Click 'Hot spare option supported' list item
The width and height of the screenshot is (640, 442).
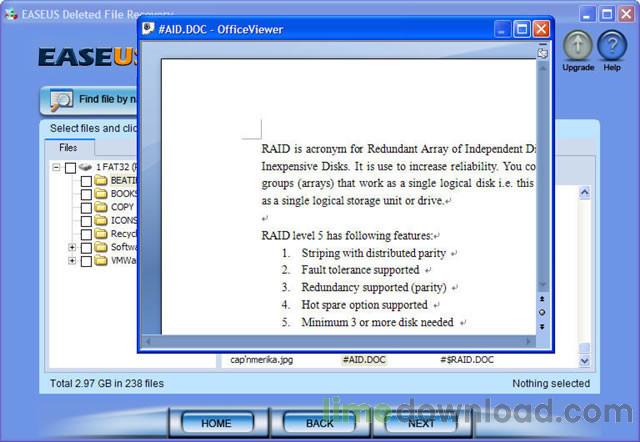364,305
